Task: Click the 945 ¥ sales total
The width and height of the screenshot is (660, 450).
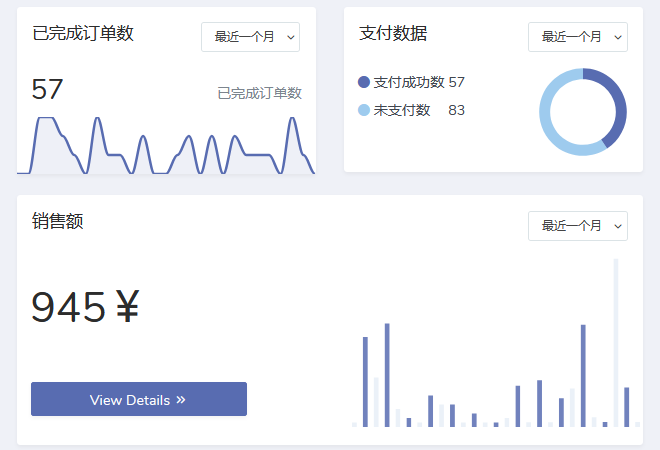Action: 85,308
